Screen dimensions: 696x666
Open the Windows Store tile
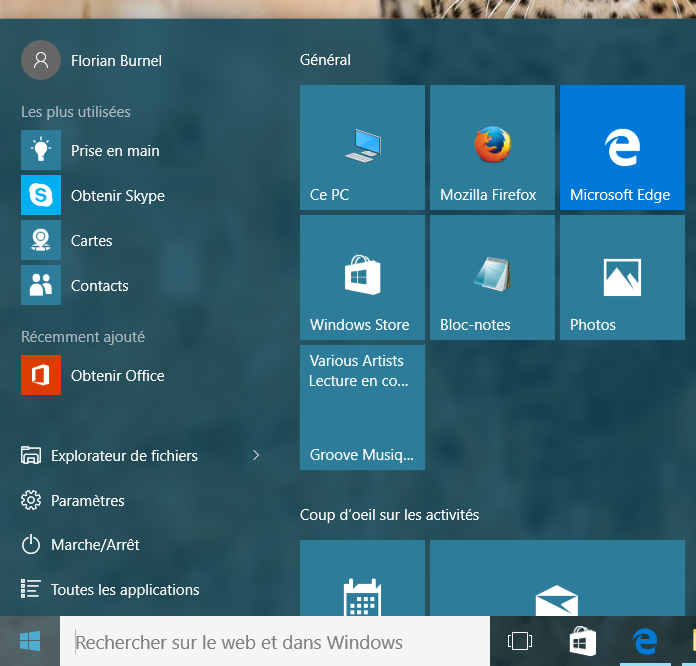point(362,278)
